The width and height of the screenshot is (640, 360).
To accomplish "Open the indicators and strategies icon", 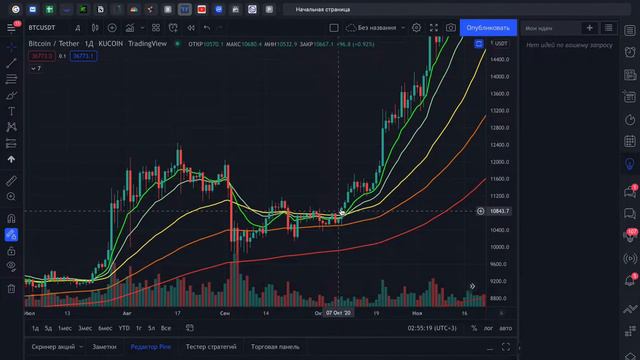I will point(130,28).
